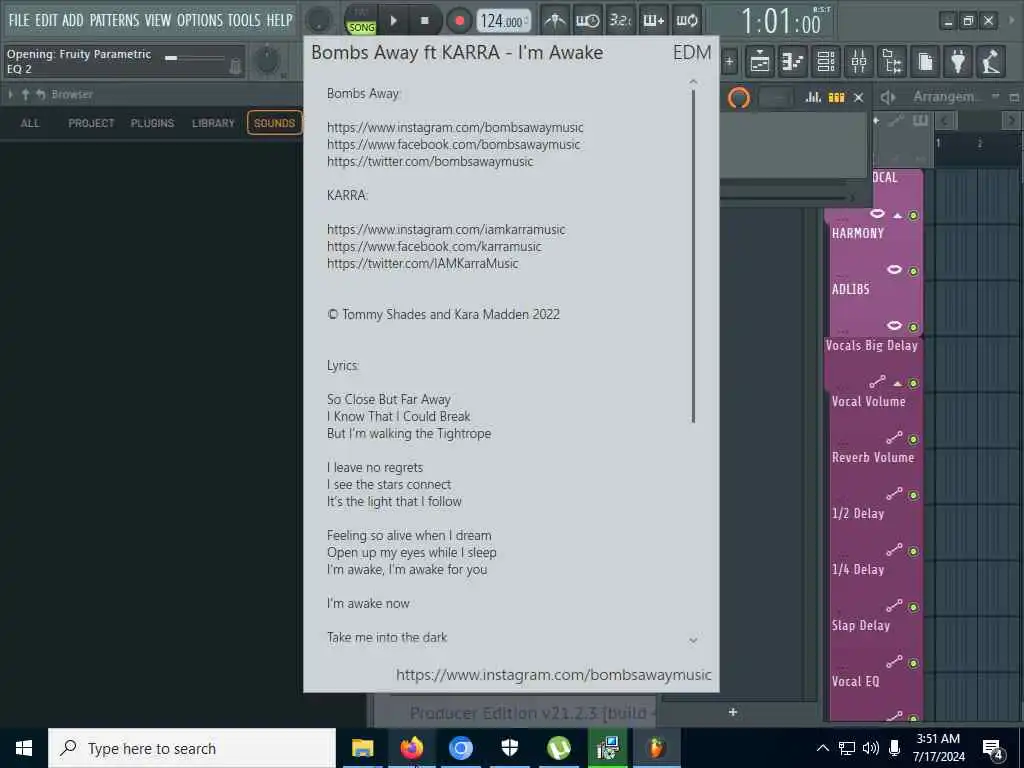Click the yellow step sequencer icon
The image size is (1024, 768).
coord(837,97)
